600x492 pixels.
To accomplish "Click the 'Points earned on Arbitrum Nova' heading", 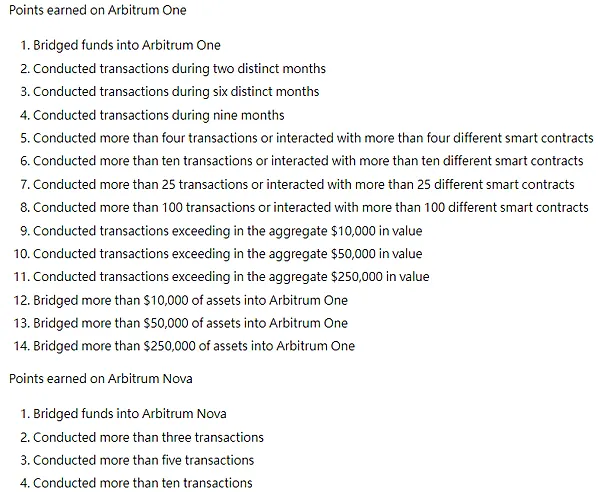I will click(x=100, y=379).
